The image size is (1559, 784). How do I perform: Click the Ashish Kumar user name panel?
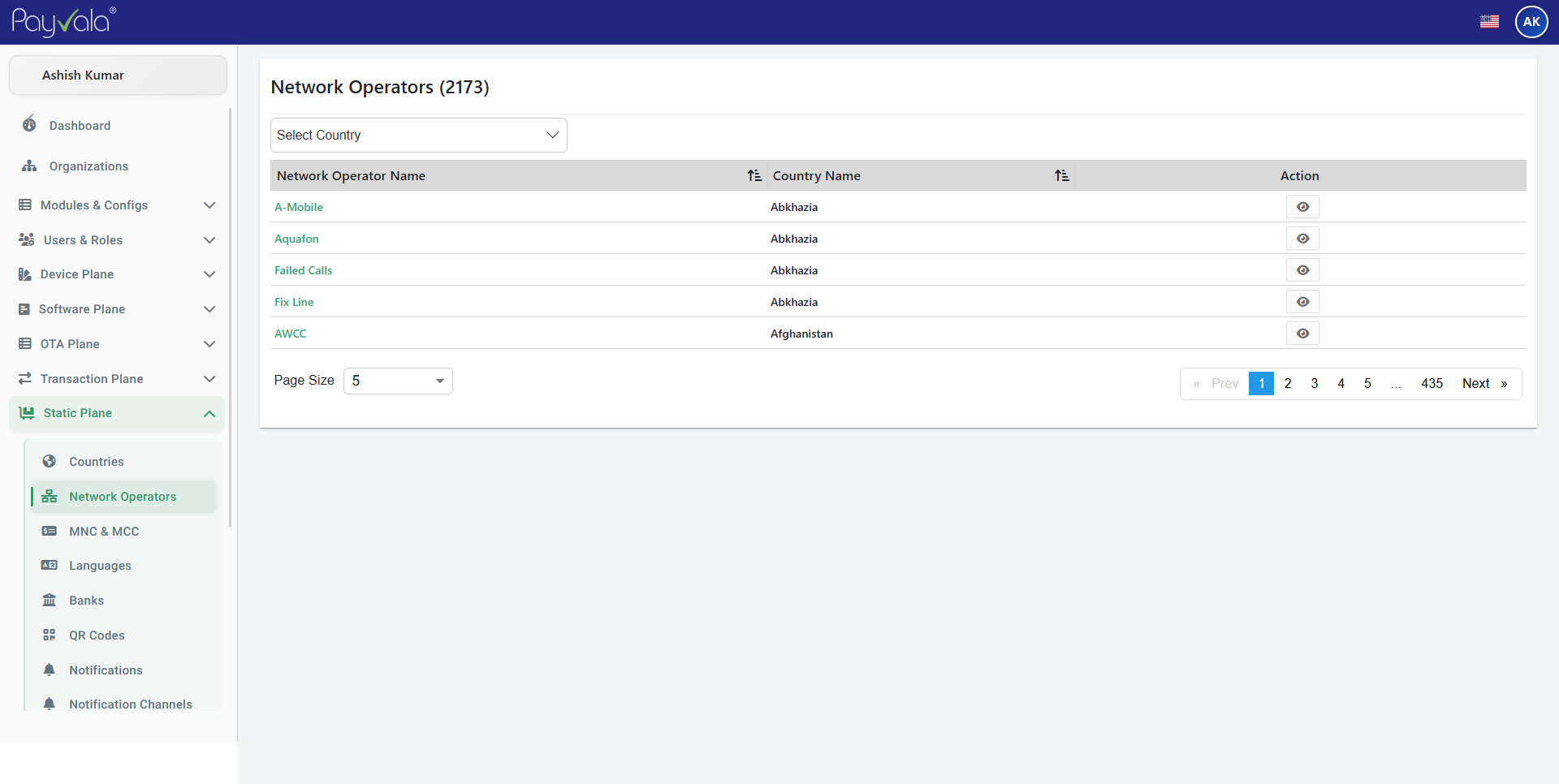pos(118,75)
